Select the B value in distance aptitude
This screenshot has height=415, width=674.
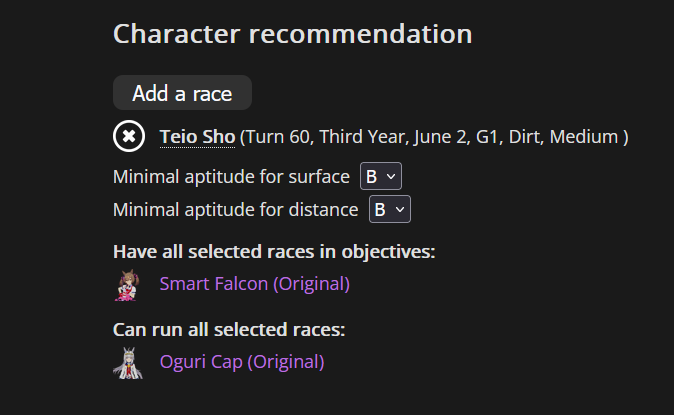[380, 210]
